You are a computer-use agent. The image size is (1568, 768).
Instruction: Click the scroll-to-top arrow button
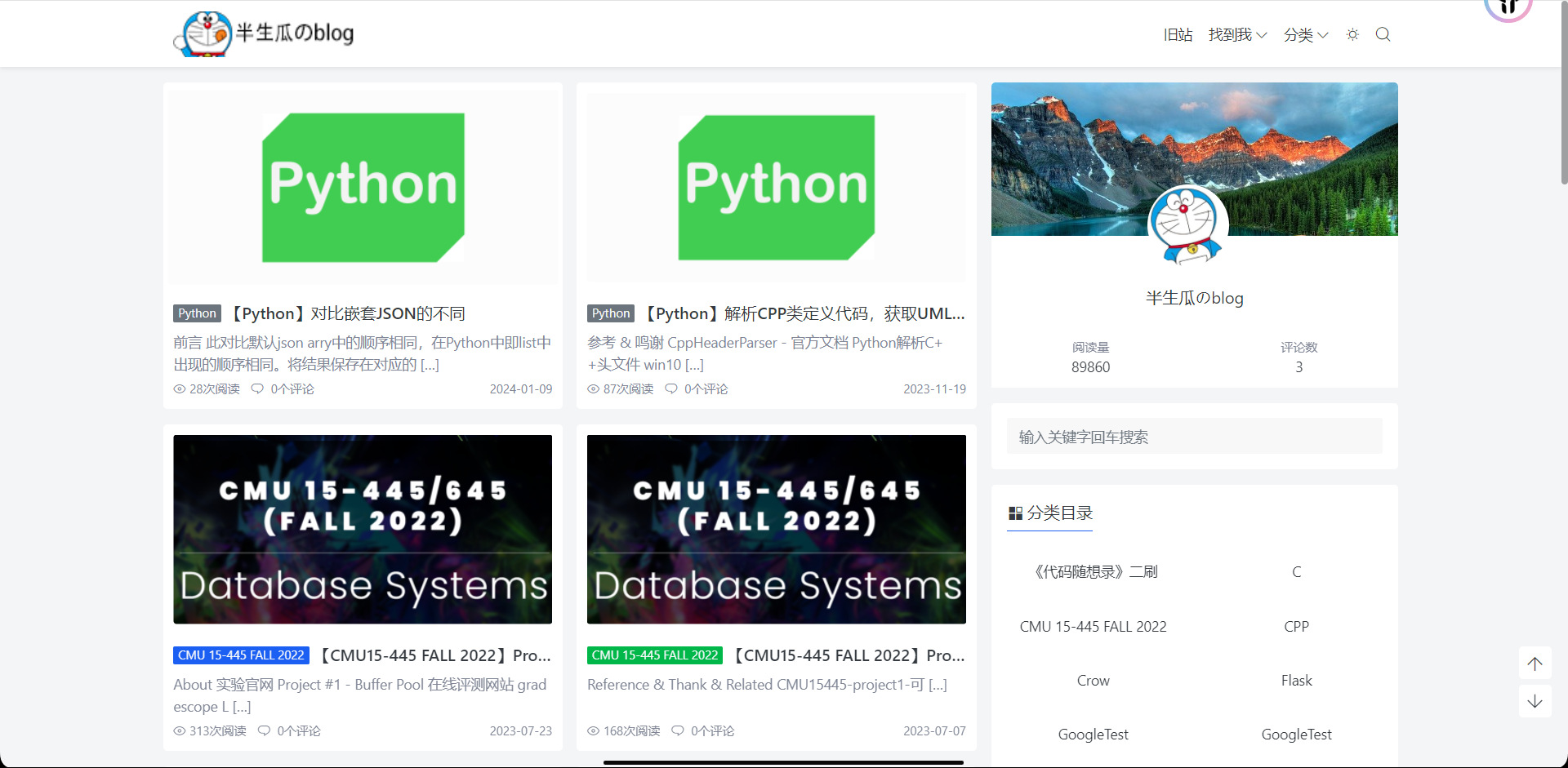(1535, 664)
